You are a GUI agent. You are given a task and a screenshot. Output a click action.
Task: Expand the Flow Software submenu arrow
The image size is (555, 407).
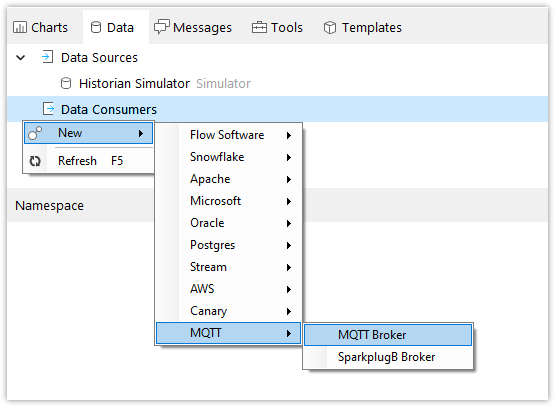[289, 135]
